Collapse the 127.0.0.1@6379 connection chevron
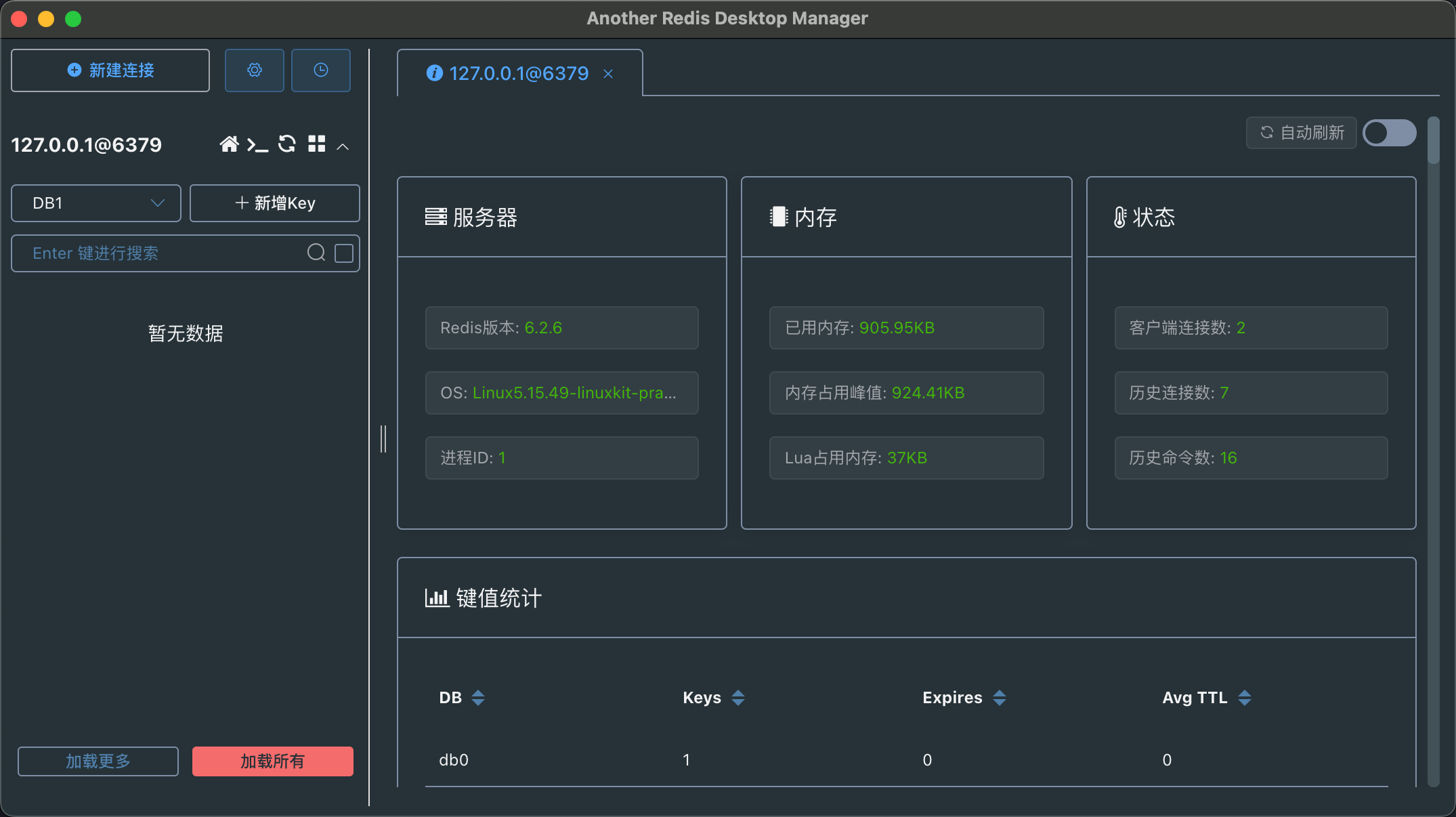The width and height of the screenshot is (1456, 817). point(343,146)
